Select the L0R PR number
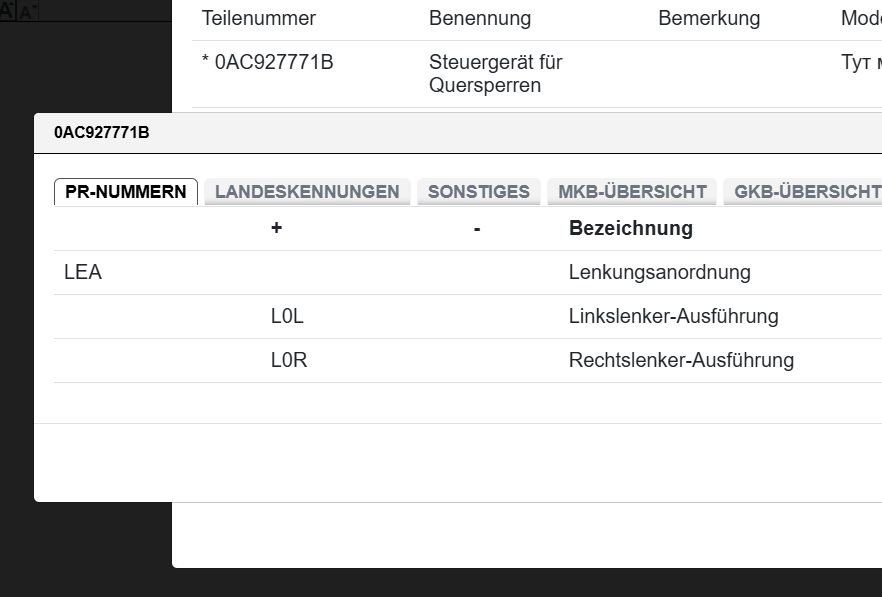Screen dimensions: 882x597 (289, 360)
